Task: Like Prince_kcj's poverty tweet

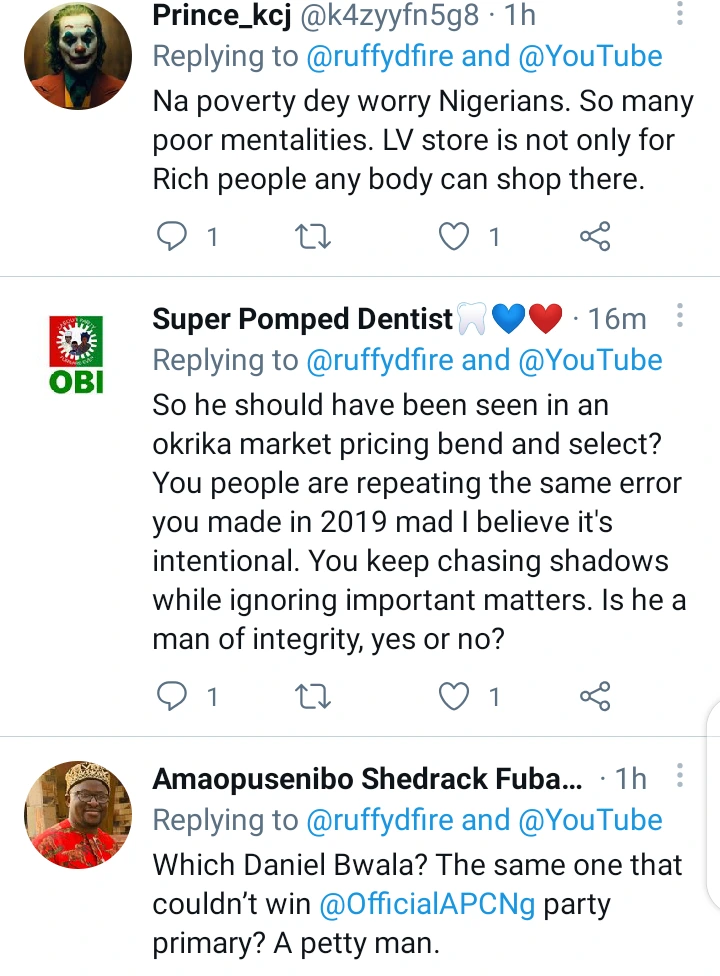Action: click(455, 237)
